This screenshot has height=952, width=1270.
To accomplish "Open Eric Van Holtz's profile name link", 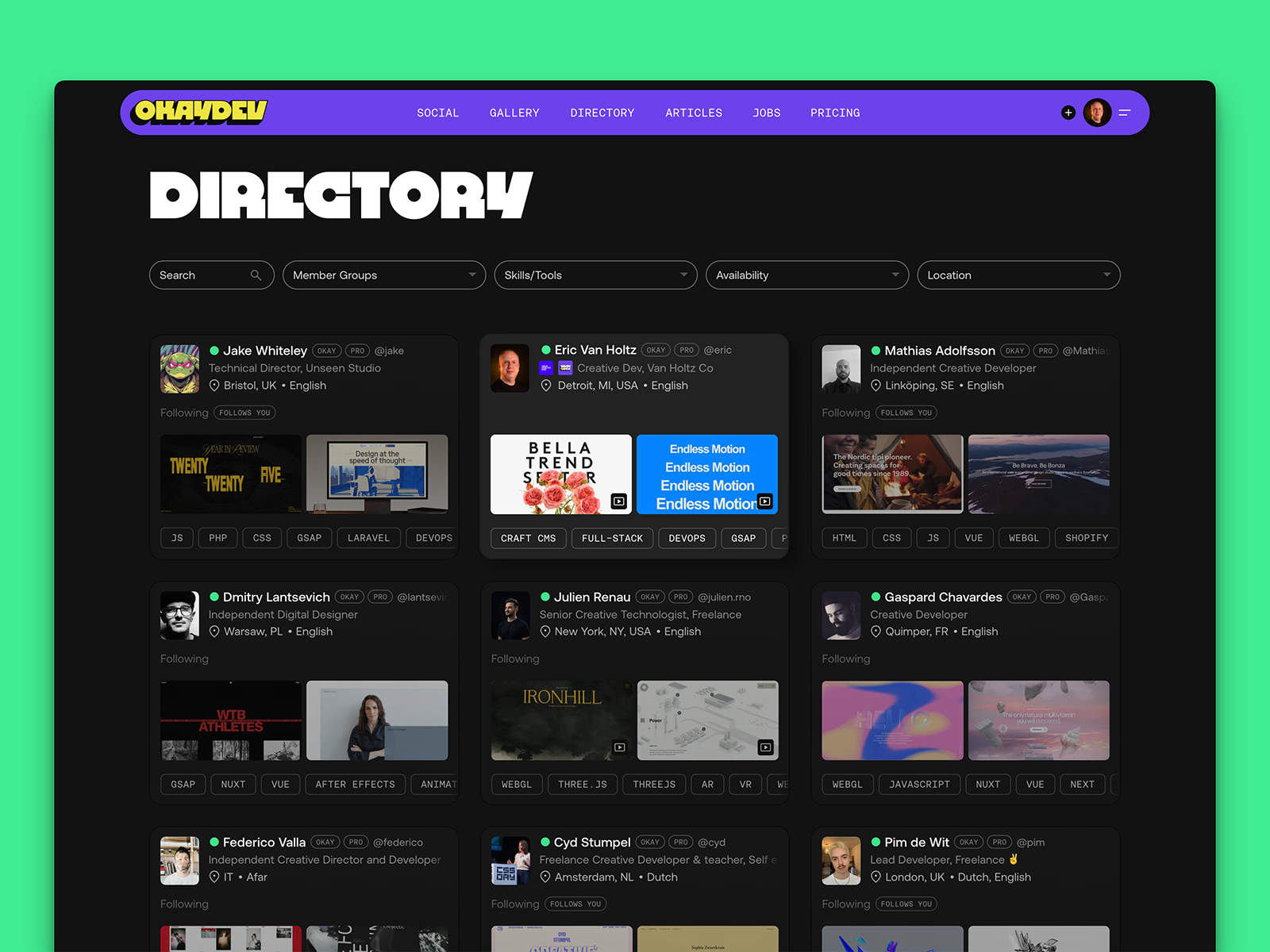I will (x=595, y=350).
